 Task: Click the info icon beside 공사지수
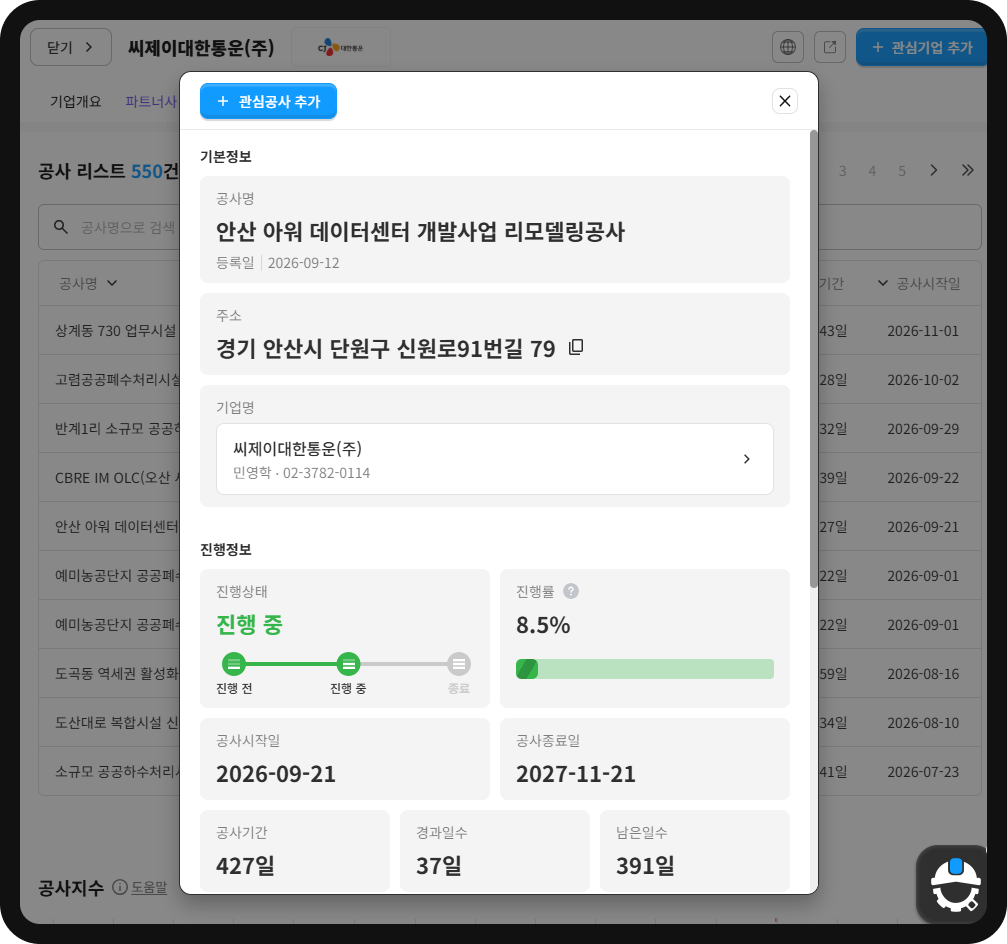(x=120, y=887)
